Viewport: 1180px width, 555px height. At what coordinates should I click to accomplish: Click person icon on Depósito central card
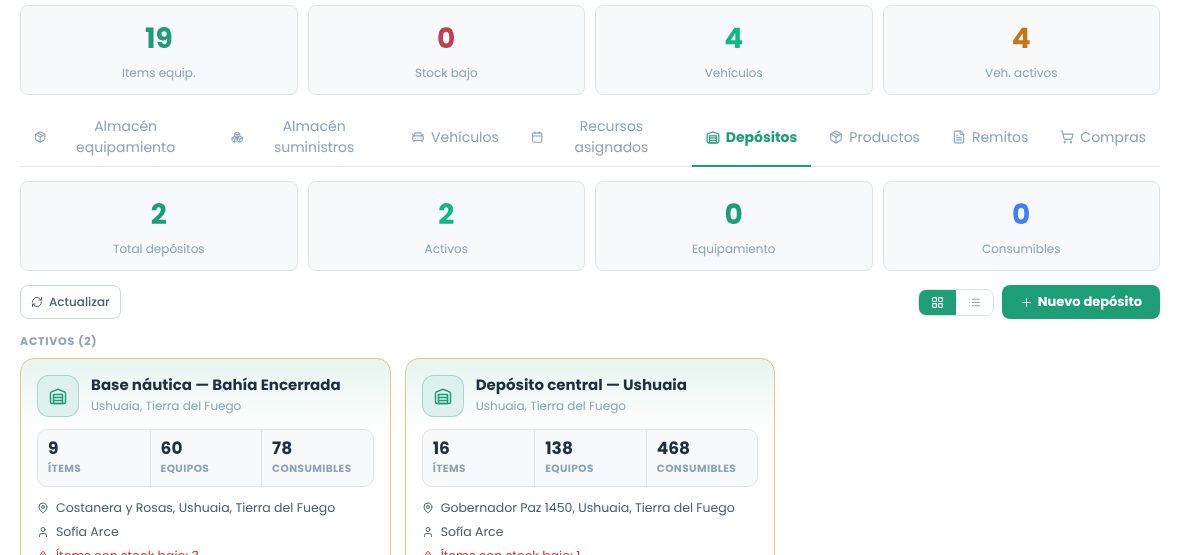[428, 532]
